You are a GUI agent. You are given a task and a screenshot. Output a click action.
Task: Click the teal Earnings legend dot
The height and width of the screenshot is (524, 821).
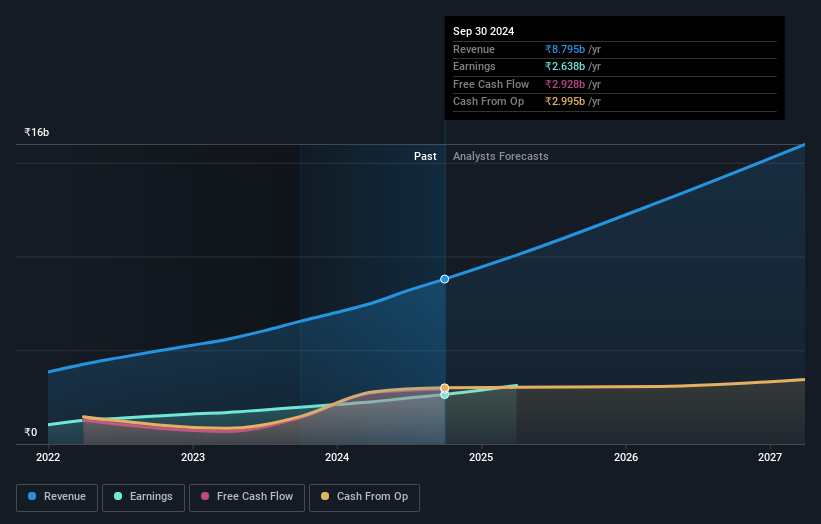[x=118, y=496]
